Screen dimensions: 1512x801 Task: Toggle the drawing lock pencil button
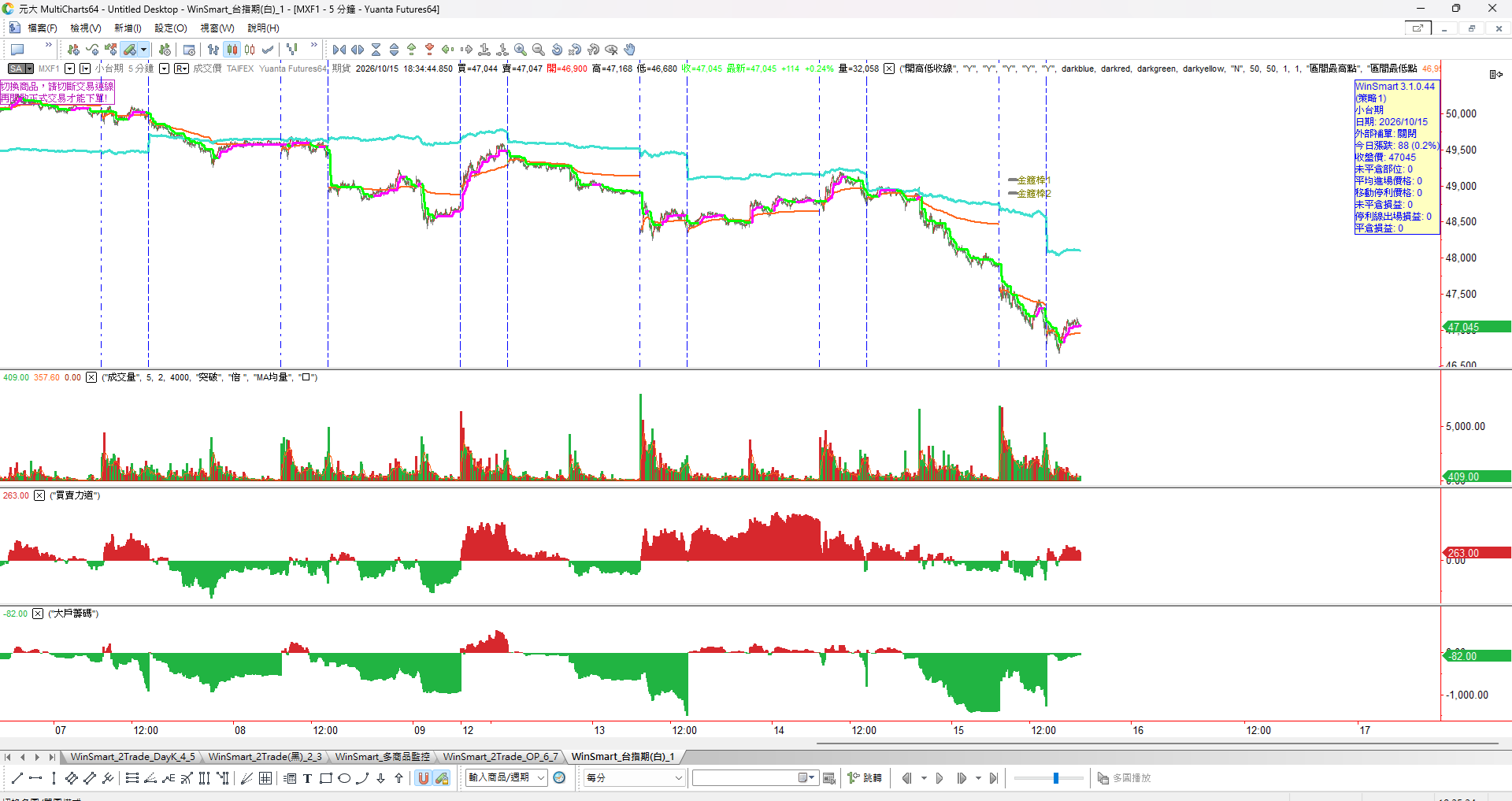(x=443, y=778)
